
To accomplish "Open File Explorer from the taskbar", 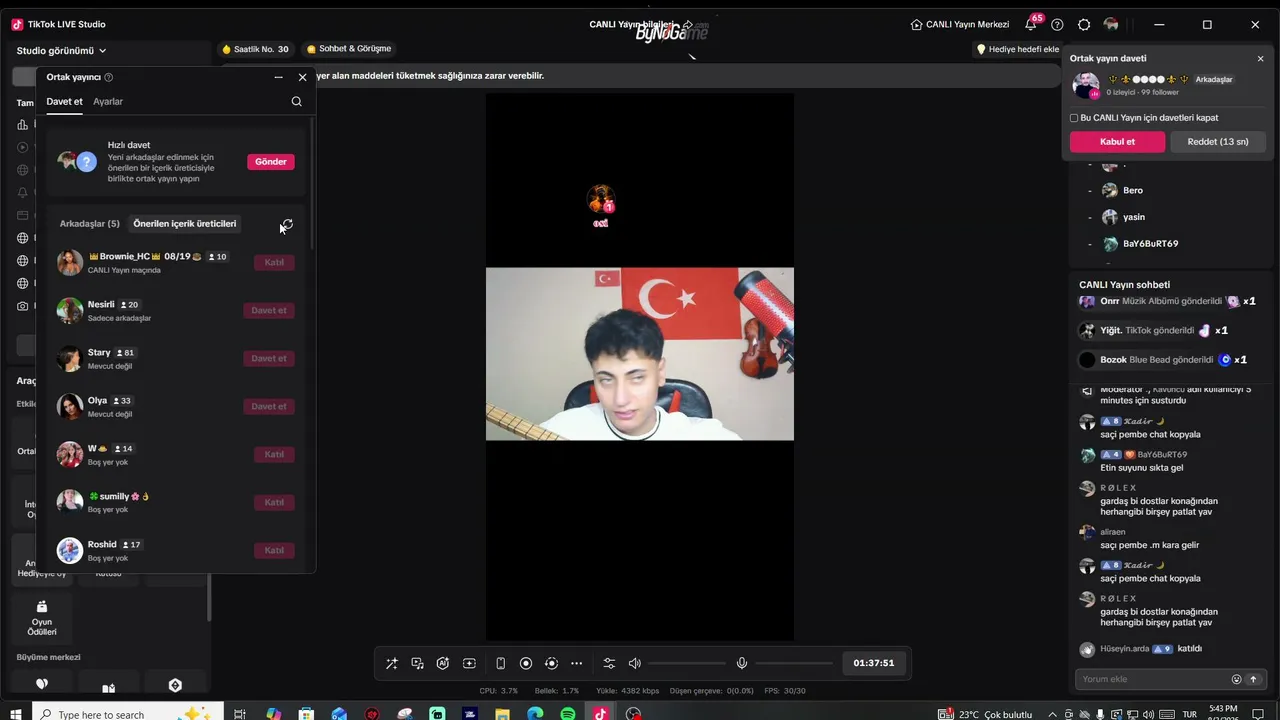I will click(502, 714).
